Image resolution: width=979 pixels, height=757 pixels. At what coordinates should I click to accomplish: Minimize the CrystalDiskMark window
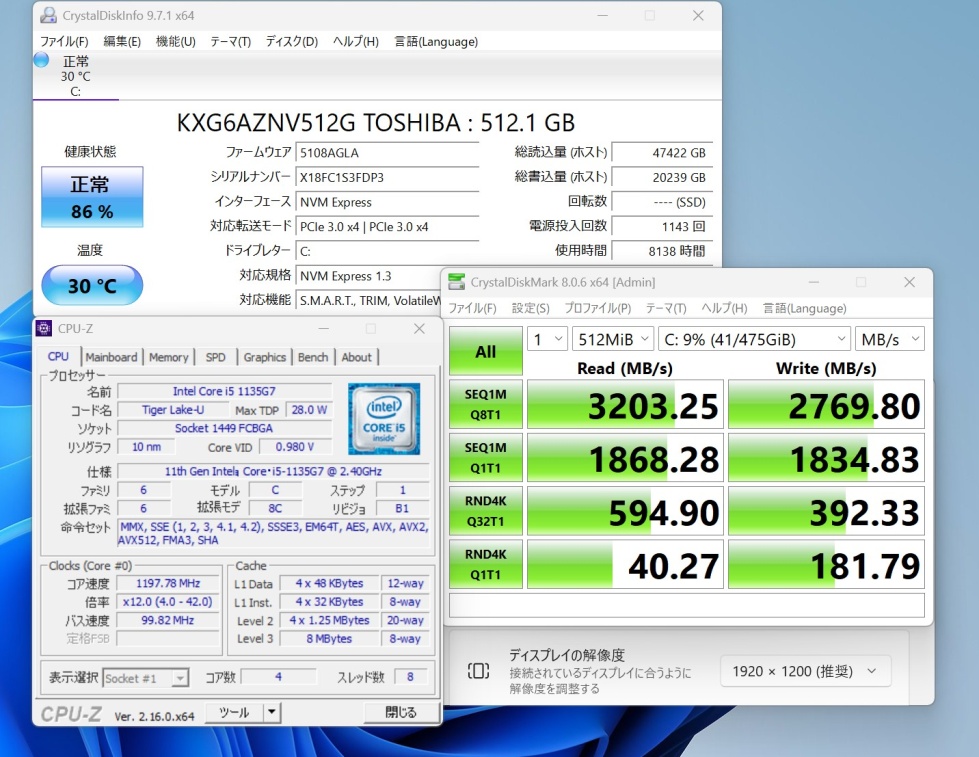[x=814, y=282]
